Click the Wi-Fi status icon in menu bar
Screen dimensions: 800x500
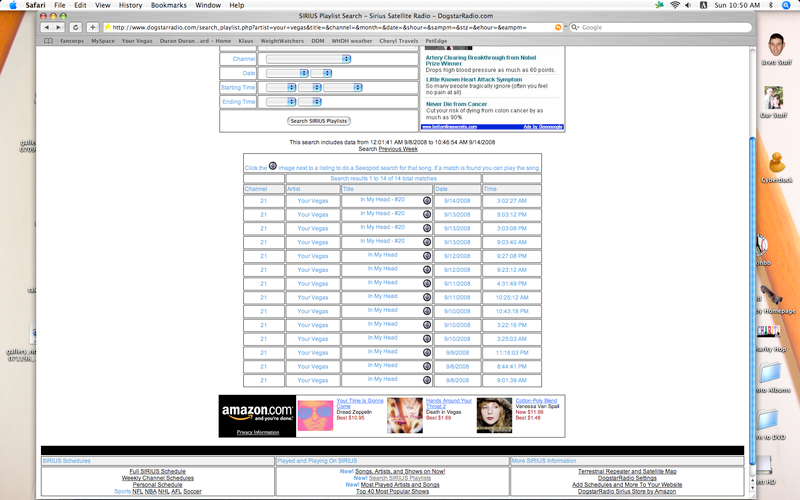point(674,5)
